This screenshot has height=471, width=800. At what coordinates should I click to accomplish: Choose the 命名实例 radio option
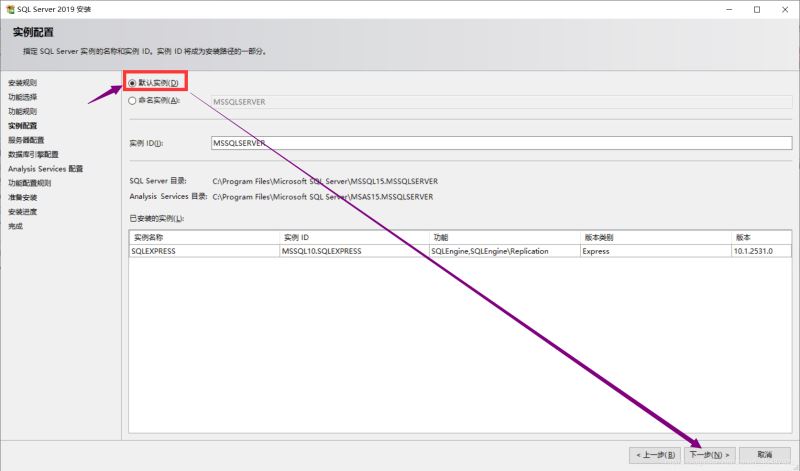pos(133,100)
